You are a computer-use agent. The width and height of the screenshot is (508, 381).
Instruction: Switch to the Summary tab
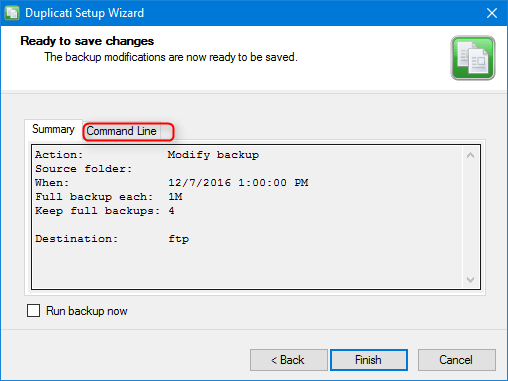[53, 129]
